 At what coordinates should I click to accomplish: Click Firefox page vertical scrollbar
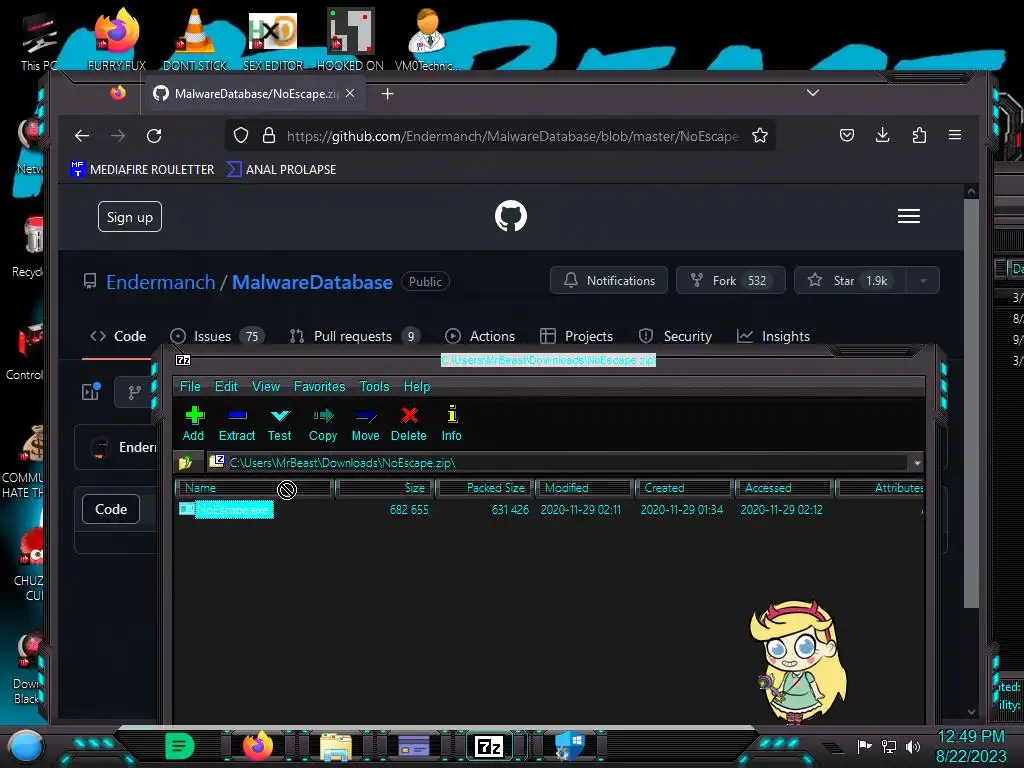pos(971,403)
